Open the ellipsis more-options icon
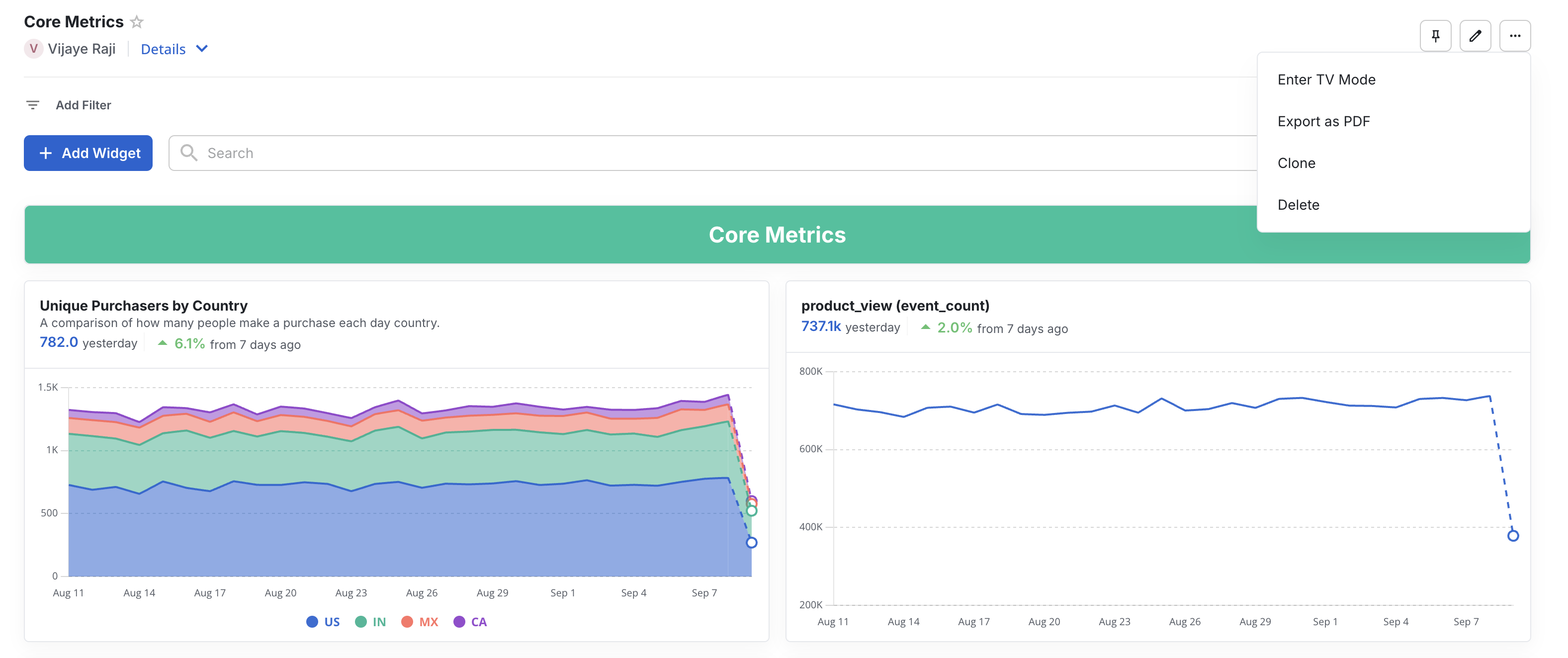Screen dimensions: 1568x658 (1516, 35)
